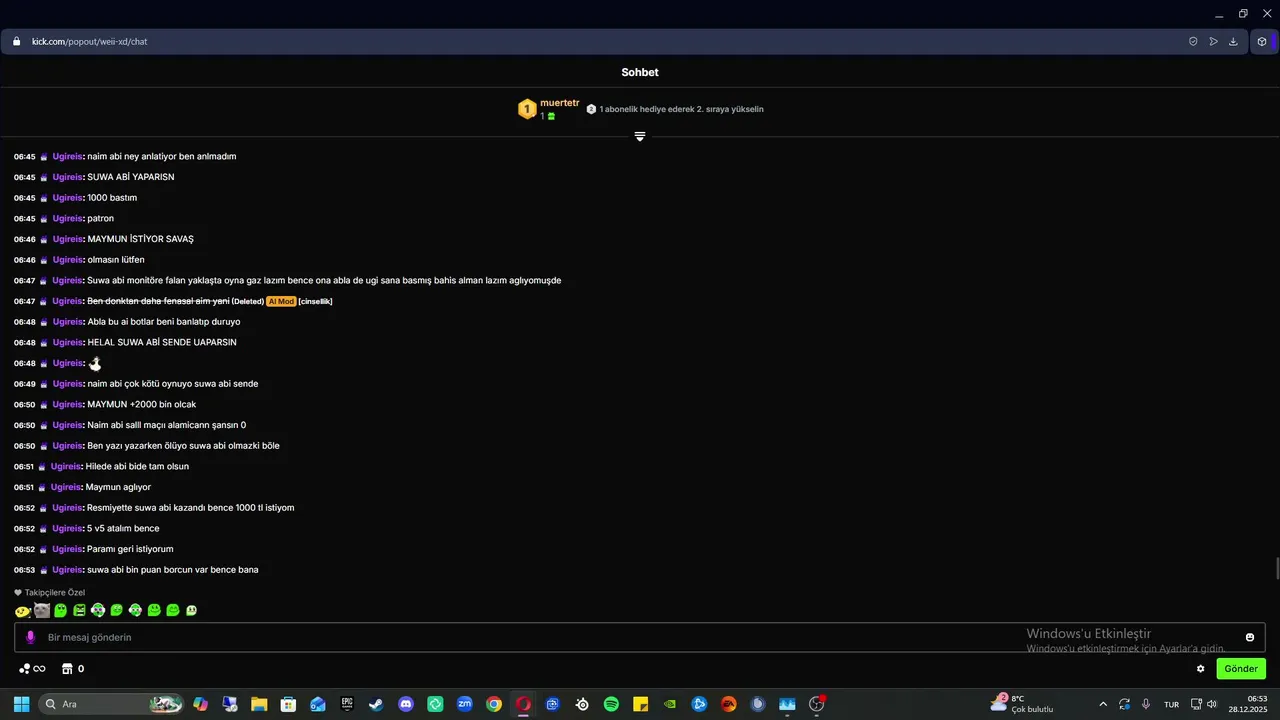Image resolution: width=1280 pixels, height=720 pixels.
Task: Open Spotify from the taskbar
Action: [x=611, y=704]
